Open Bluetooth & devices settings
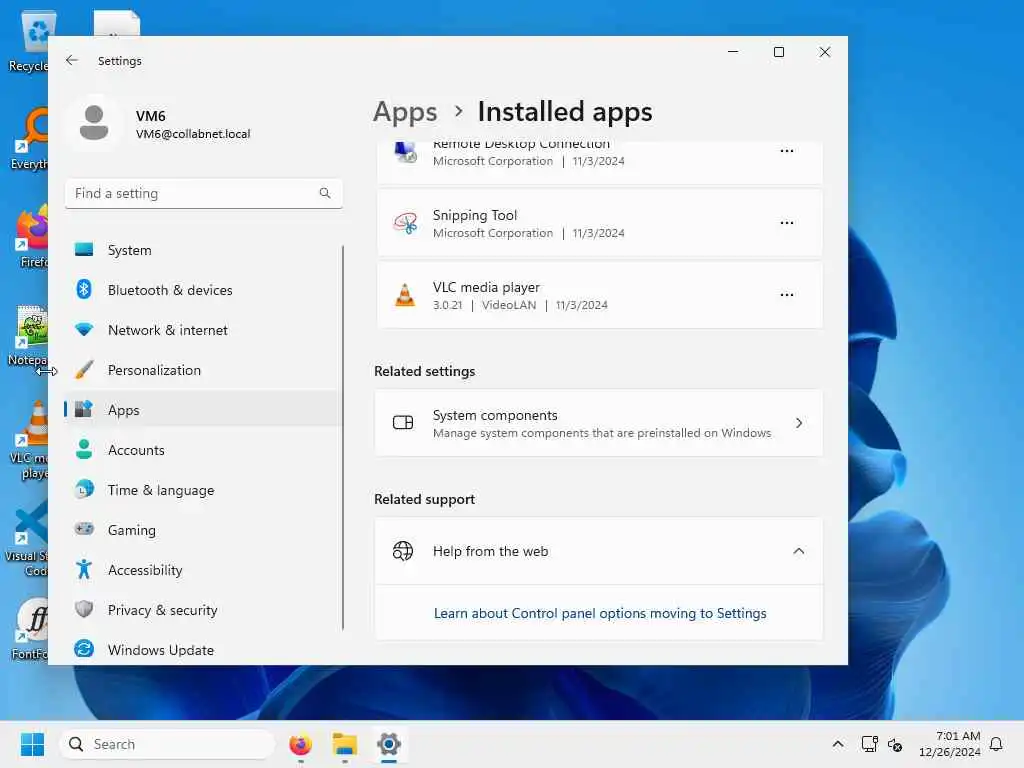The height and width of the screenshot is (768, 1024). pyautogui.click(x=202, y=290)
